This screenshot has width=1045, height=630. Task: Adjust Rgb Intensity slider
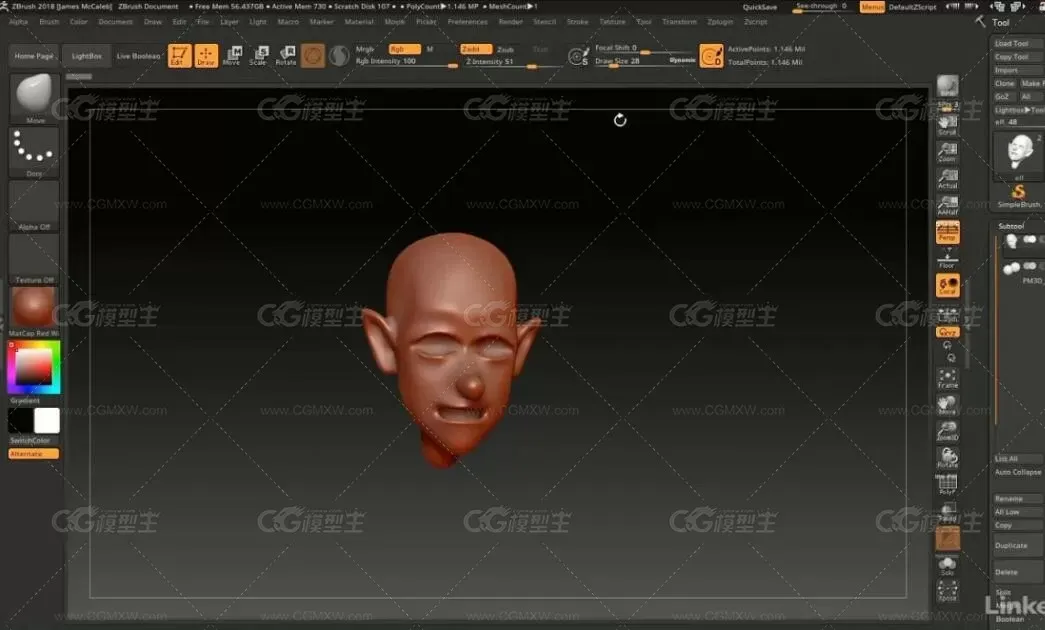(x=406, y=62)
